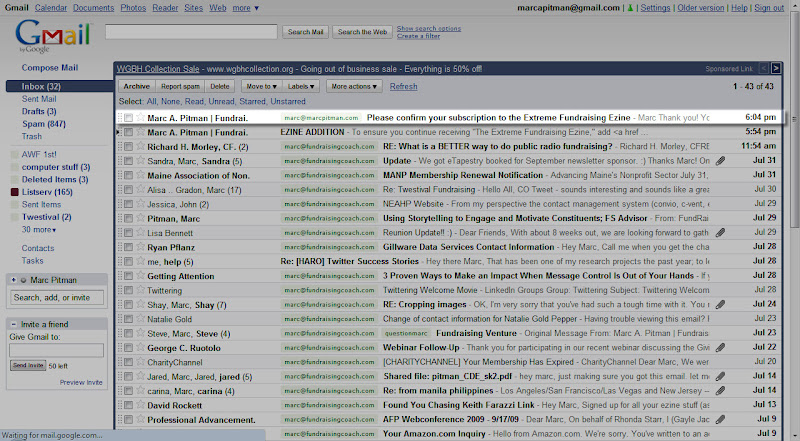Click computer stuff label color square
Viewport: 800px width, 441px height.
click(14, 167)
